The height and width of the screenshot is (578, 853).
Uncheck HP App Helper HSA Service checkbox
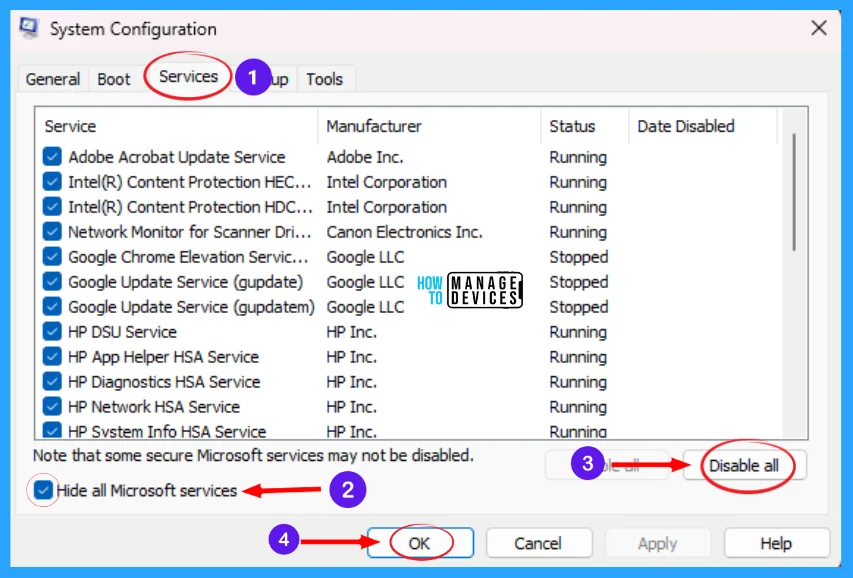[x=52, y=357]
